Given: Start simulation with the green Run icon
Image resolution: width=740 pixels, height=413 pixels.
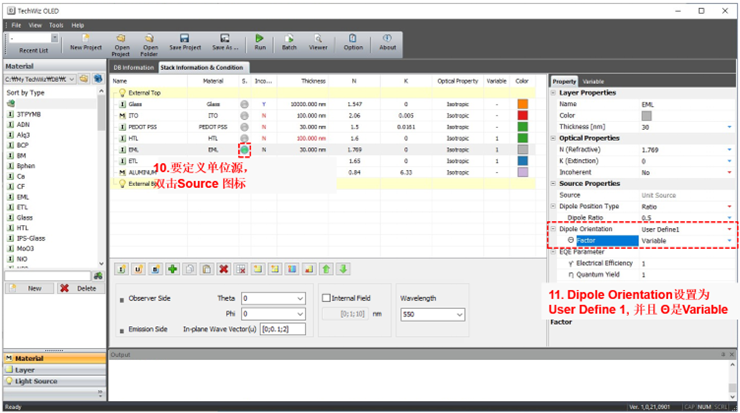Looking at the screenshot, I should click(x=260, y=39).
